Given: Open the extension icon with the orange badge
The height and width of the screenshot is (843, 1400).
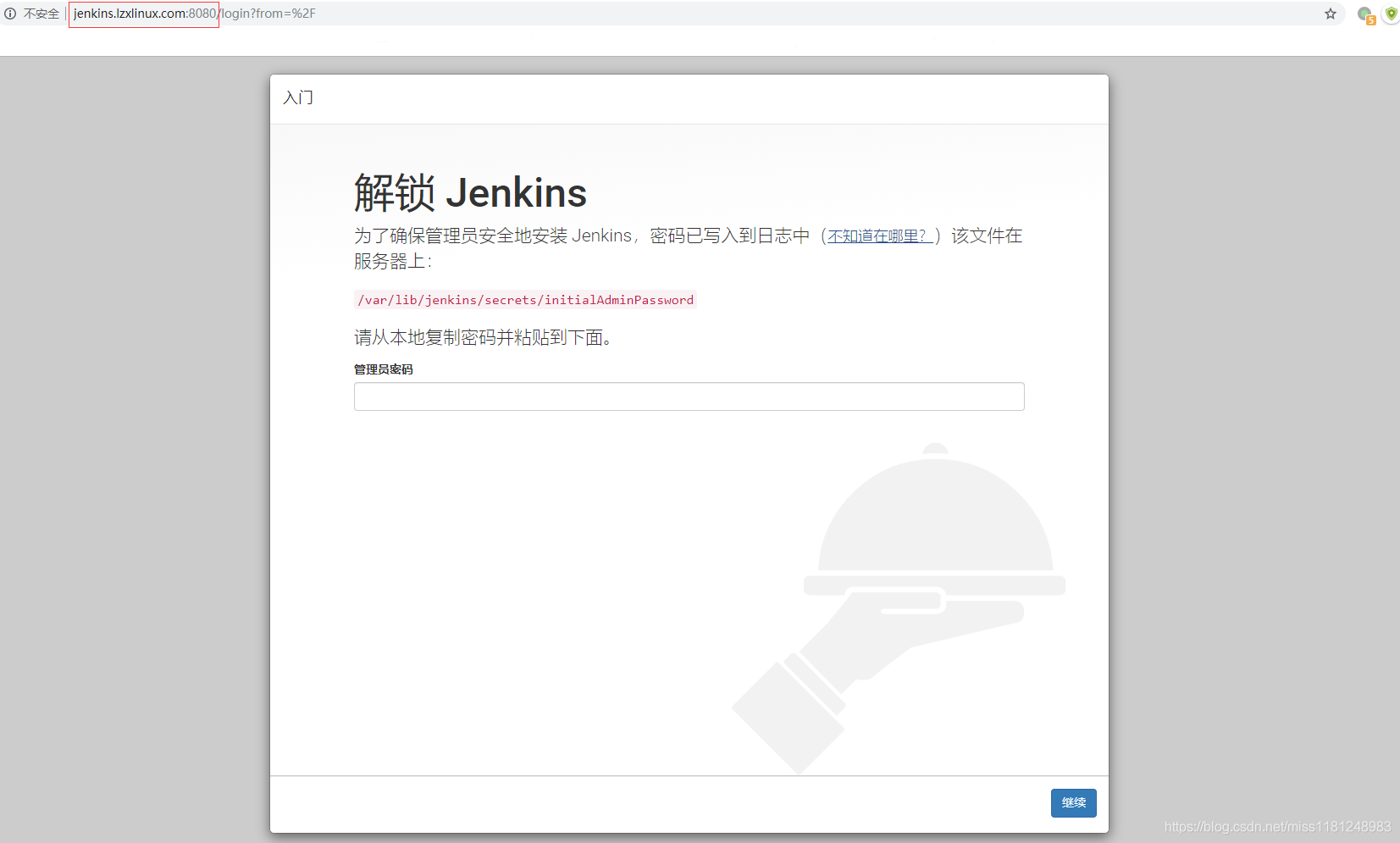Looking at the screenshot, I should [x=1365, y=15].
